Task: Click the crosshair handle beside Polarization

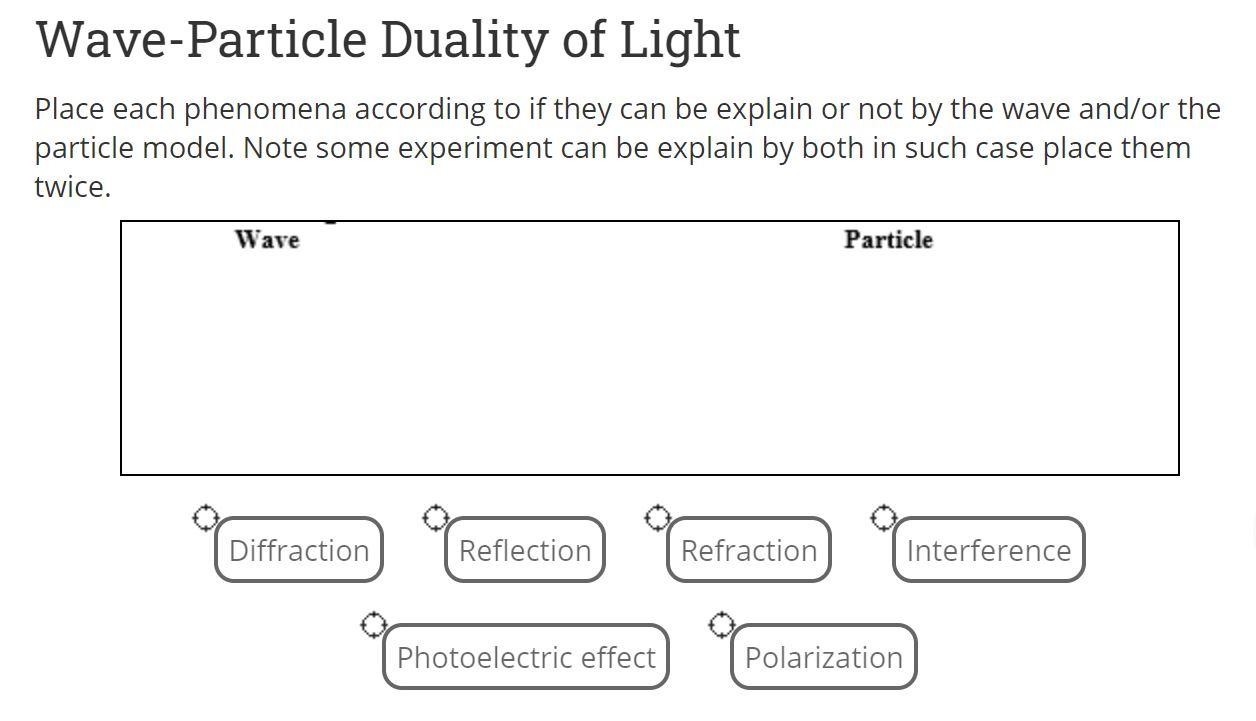Action: click(x=723, y=624)
